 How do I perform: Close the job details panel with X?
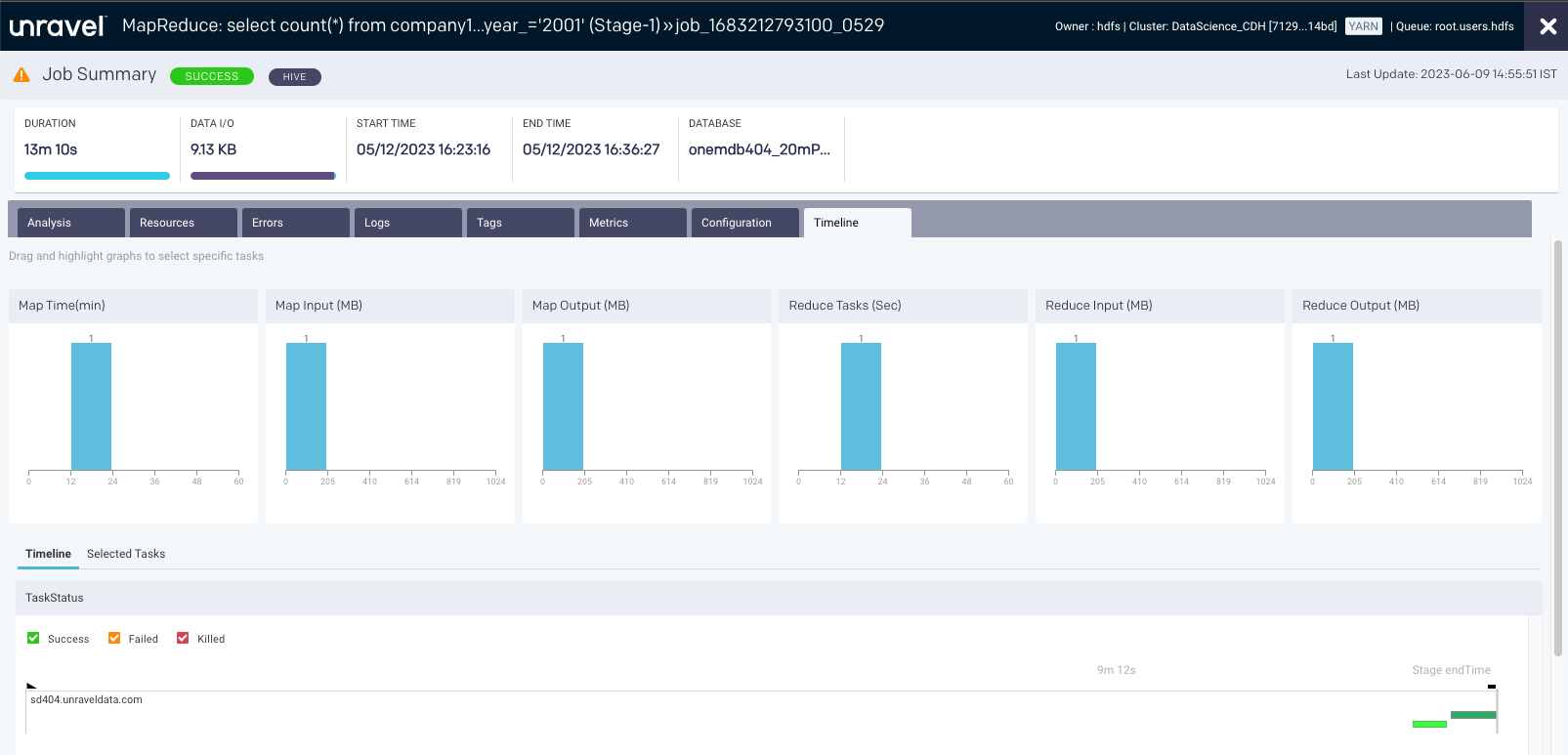1548,26
